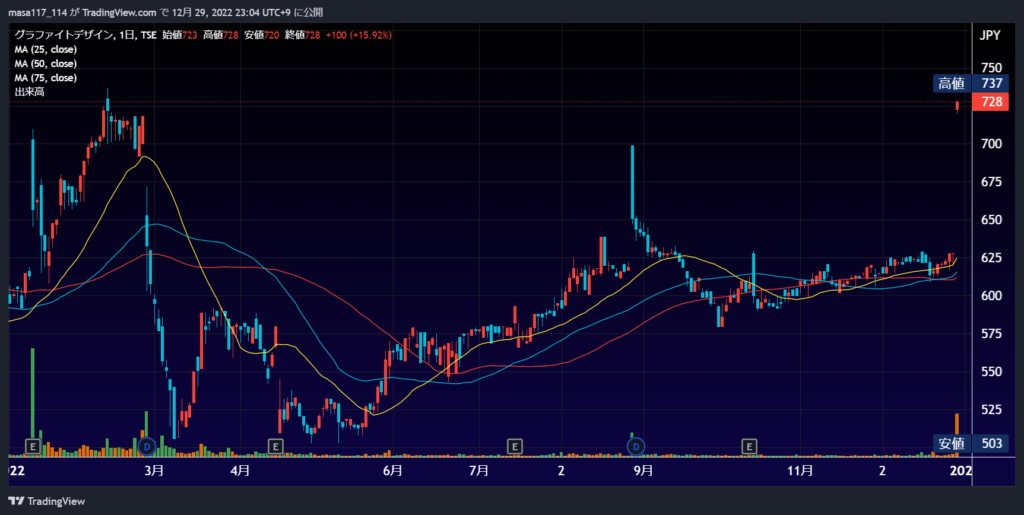This screenshot has height=515, width=1024.
Task: Click the tall orange volume bar at far right
Action: pos(957,434)
